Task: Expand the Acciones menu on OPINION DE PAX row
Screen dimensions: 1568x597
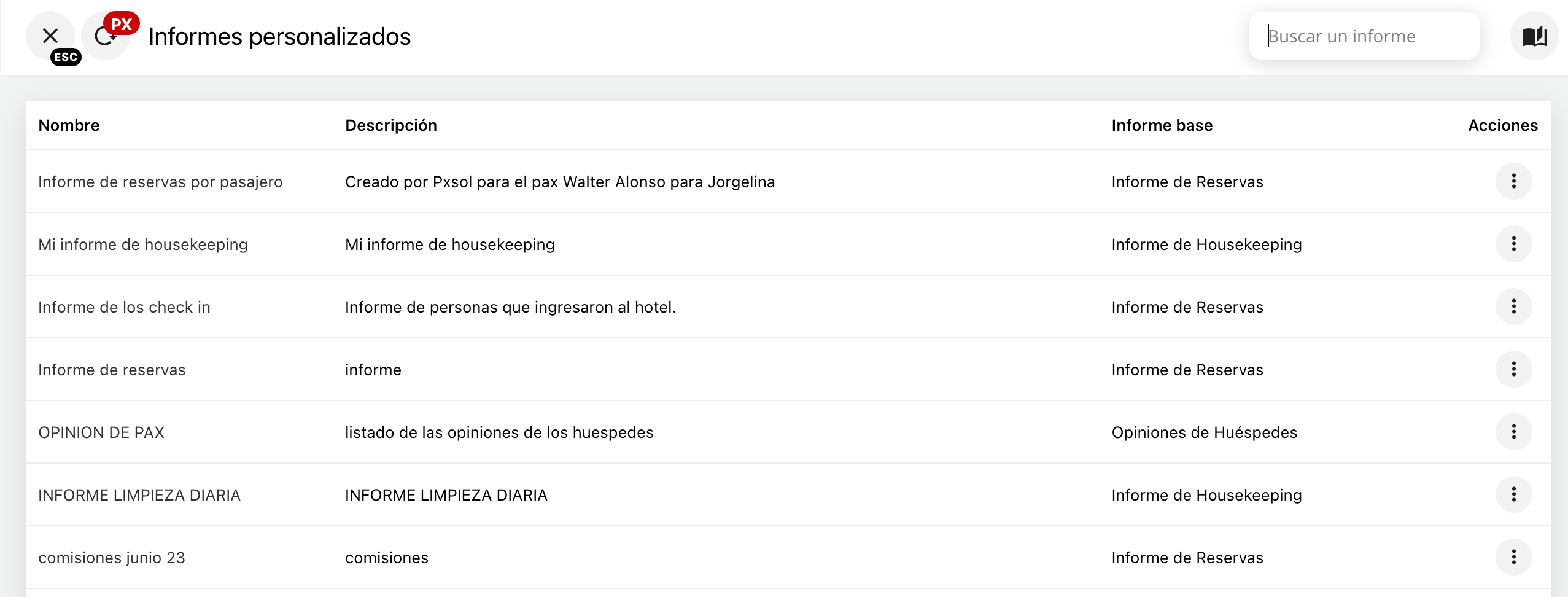Action: coord(1514,432)
